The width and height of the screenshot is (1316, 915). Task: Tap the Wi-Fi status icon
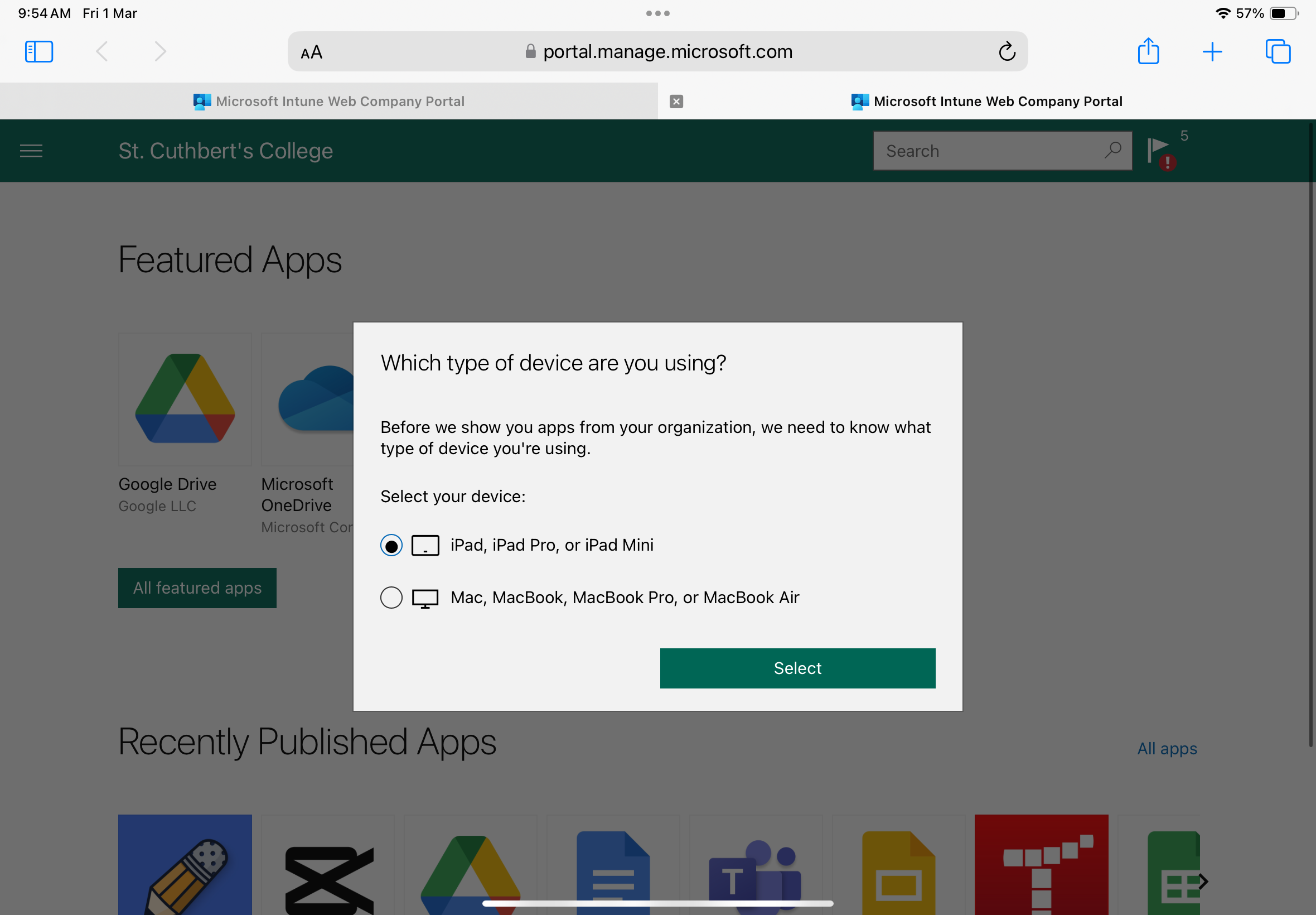1223,13
